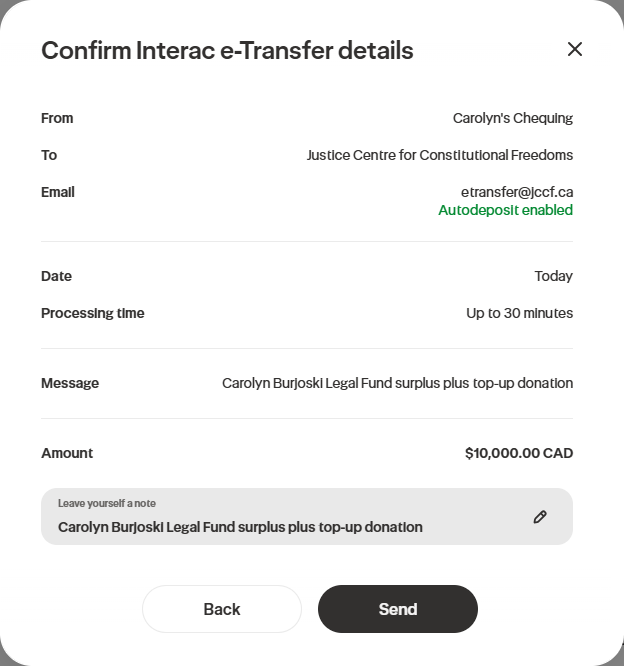Click the Message row label
Screen dimensions: 624x666
coord(70,383)
